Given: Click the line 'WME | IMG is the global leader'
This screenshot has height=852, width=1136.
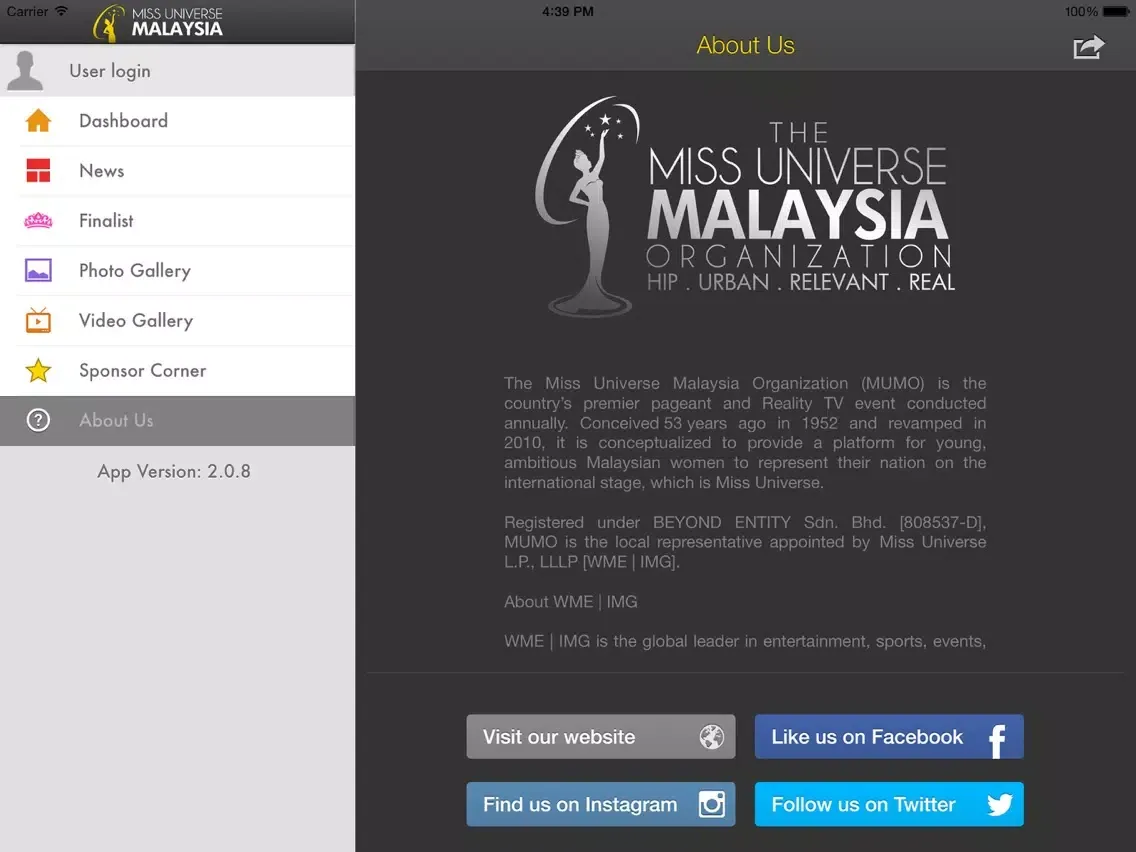Looking at the screenshot, I should pos(745,641).
